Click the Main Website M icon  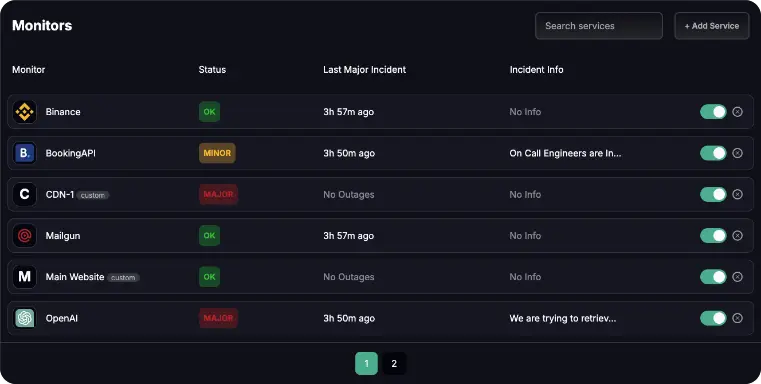(24, 277)
